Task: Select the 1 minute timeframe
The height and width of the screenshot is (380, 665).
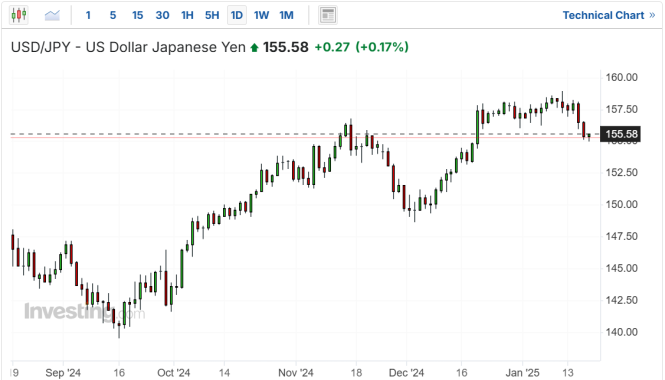Action: point(88,16)
